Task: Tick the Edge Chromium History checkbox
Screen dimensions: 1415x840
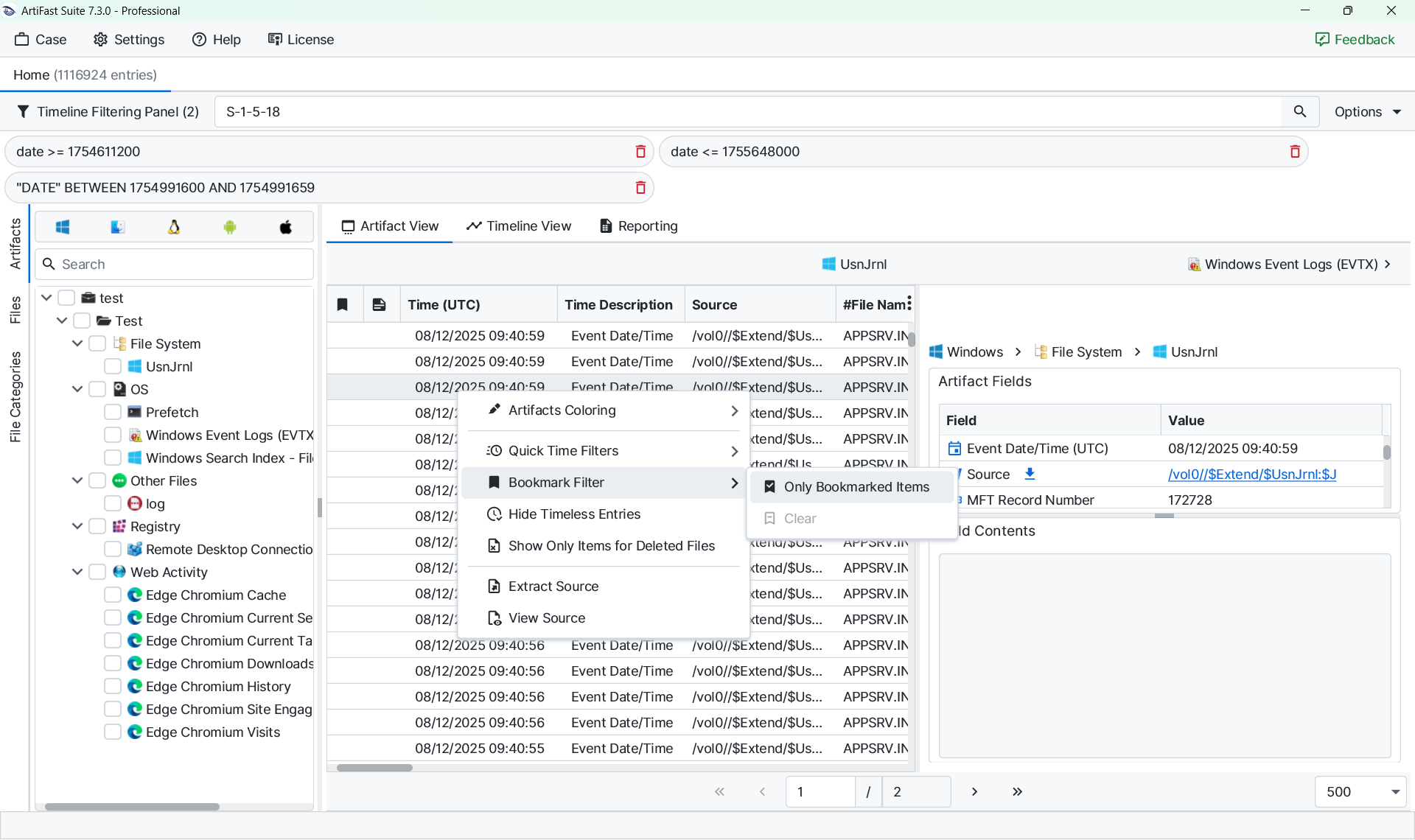Action: (113, 686)
